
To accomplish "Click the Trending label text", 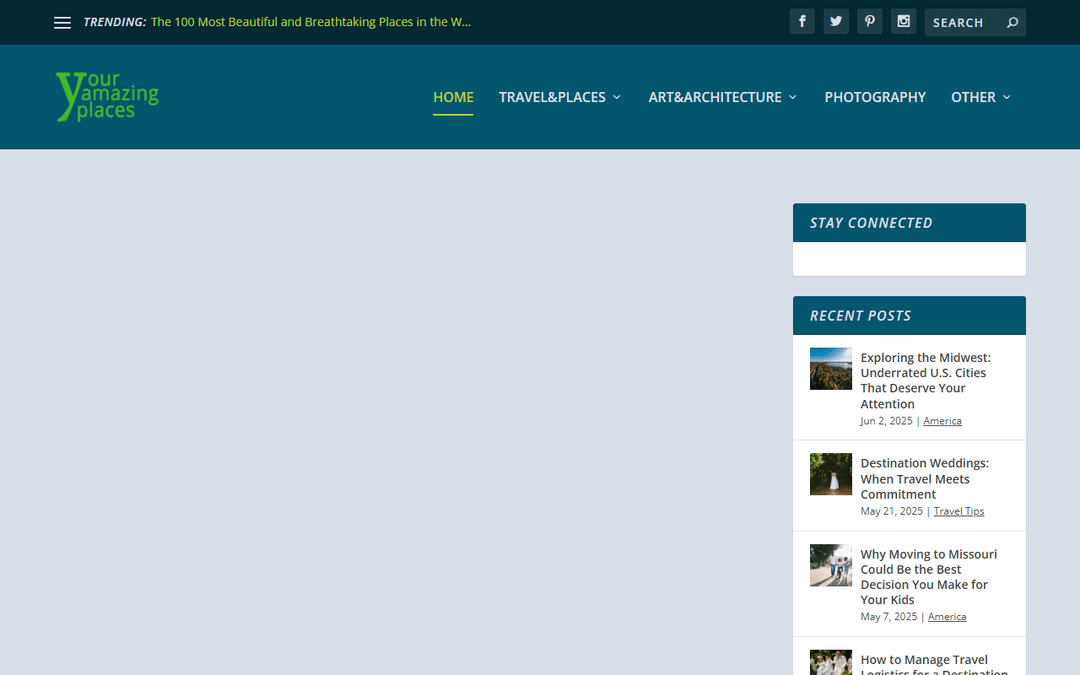I will [114, 22].
